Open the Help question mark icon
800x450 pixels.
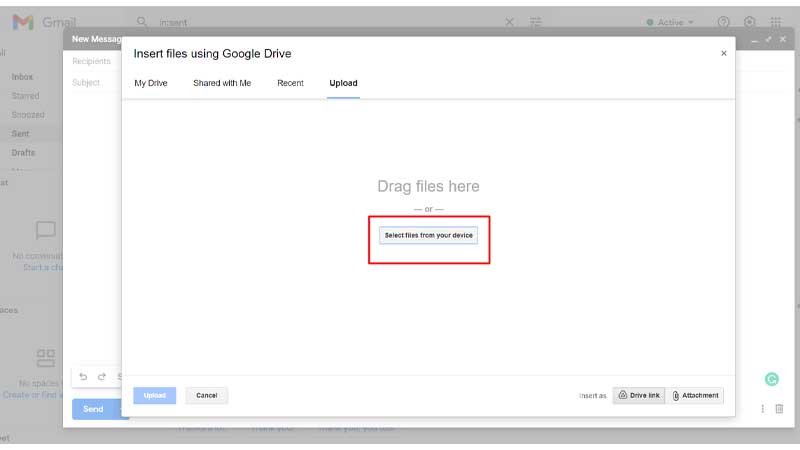(723, 22)
